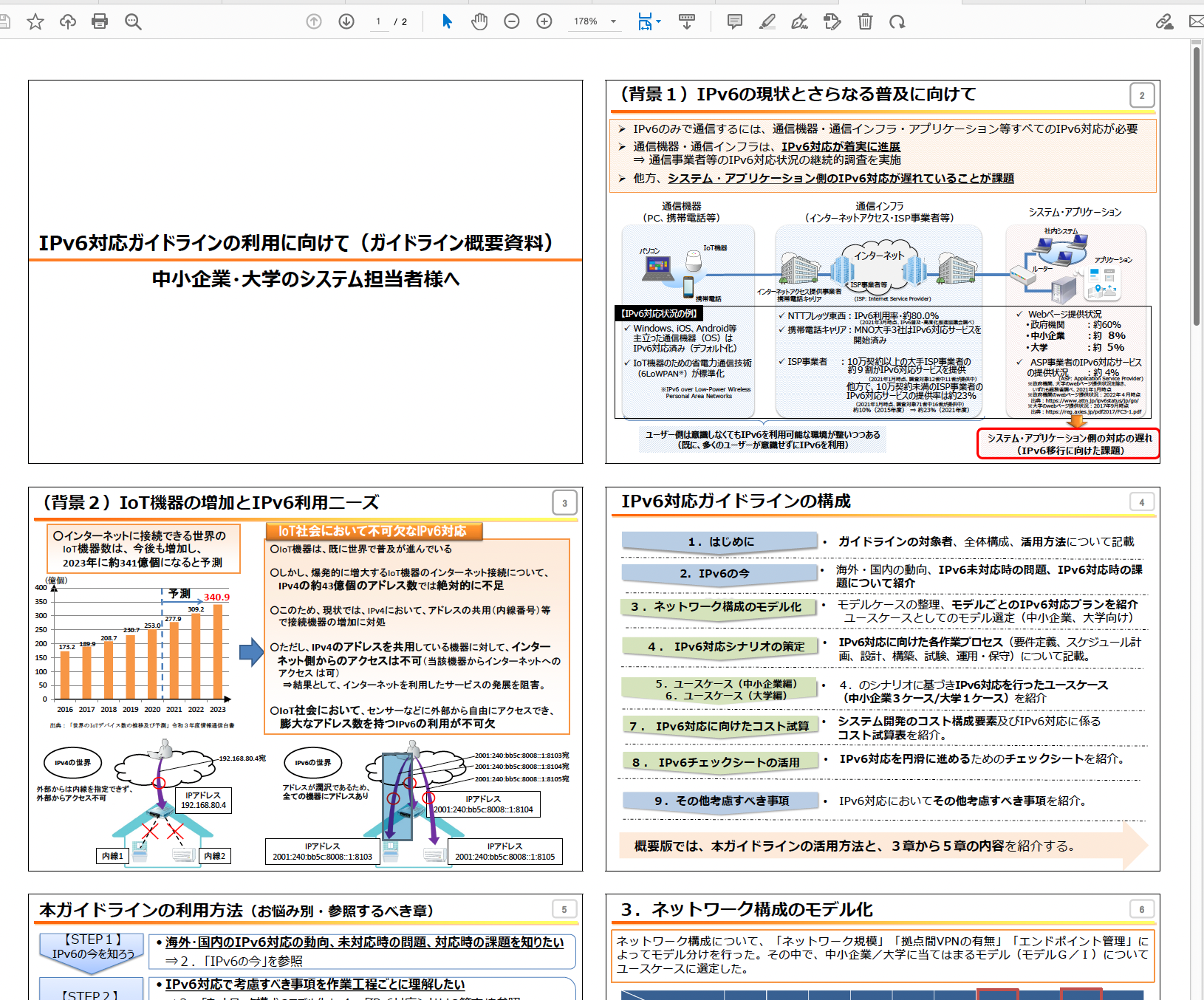Screen dimensions: 1204x1000
Task: Activate the hand panning tool
Action: pos(479,21)
